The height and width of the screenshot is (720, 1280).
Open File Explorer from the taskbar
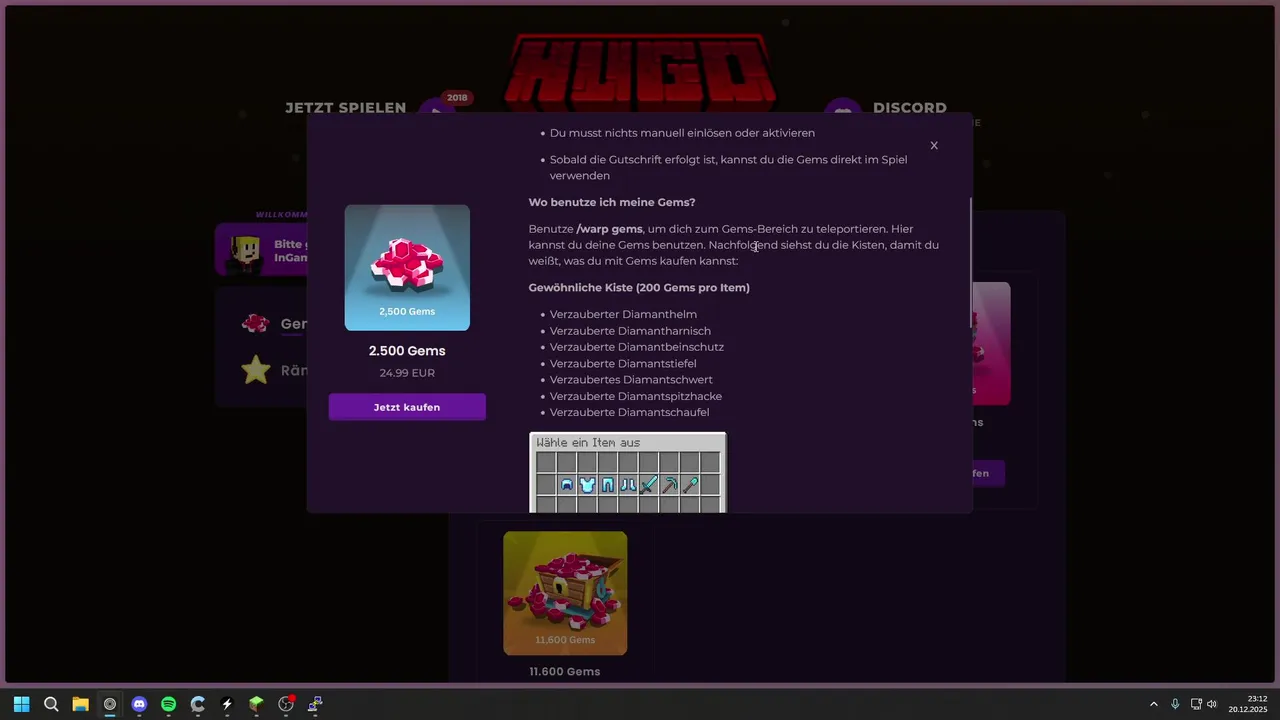[x=80, y=704]
